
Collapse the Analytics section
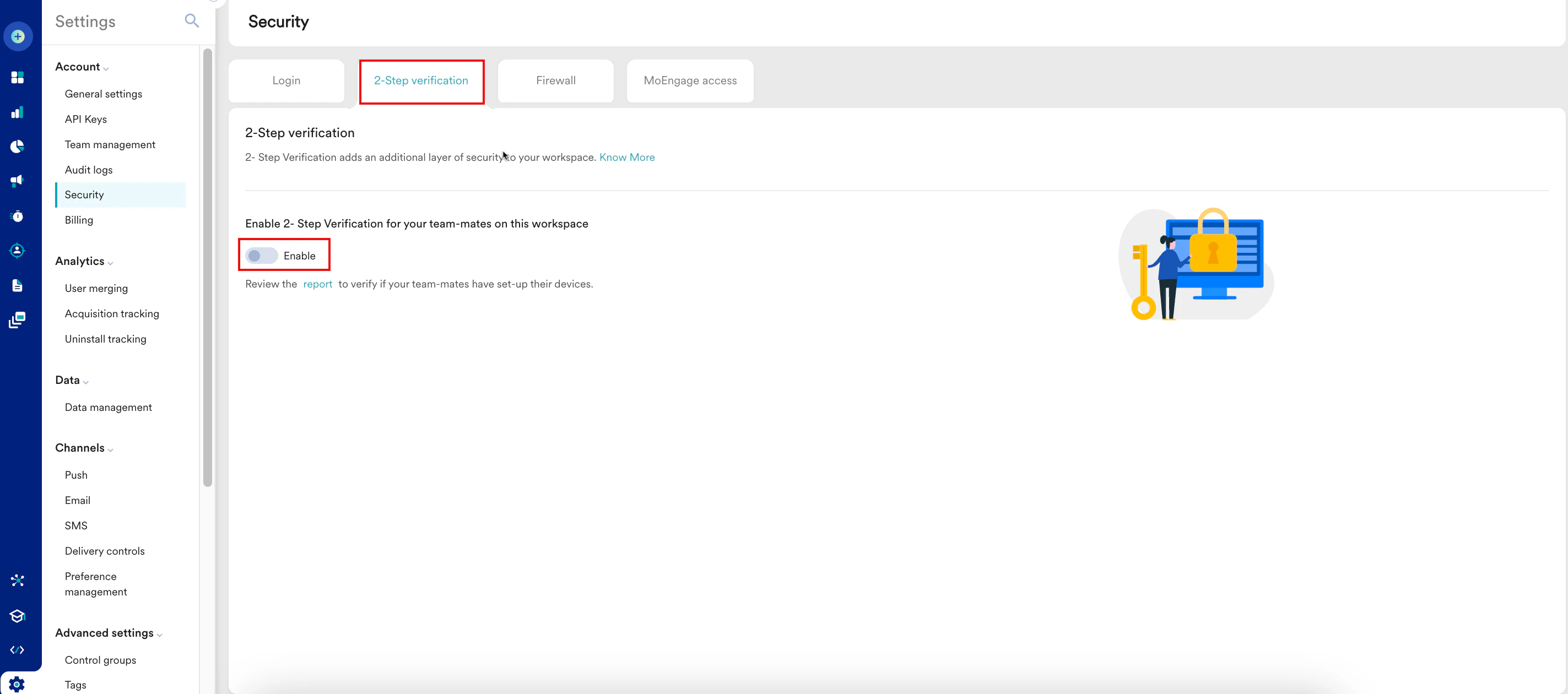pyautogui.click(x=110, y=262)
